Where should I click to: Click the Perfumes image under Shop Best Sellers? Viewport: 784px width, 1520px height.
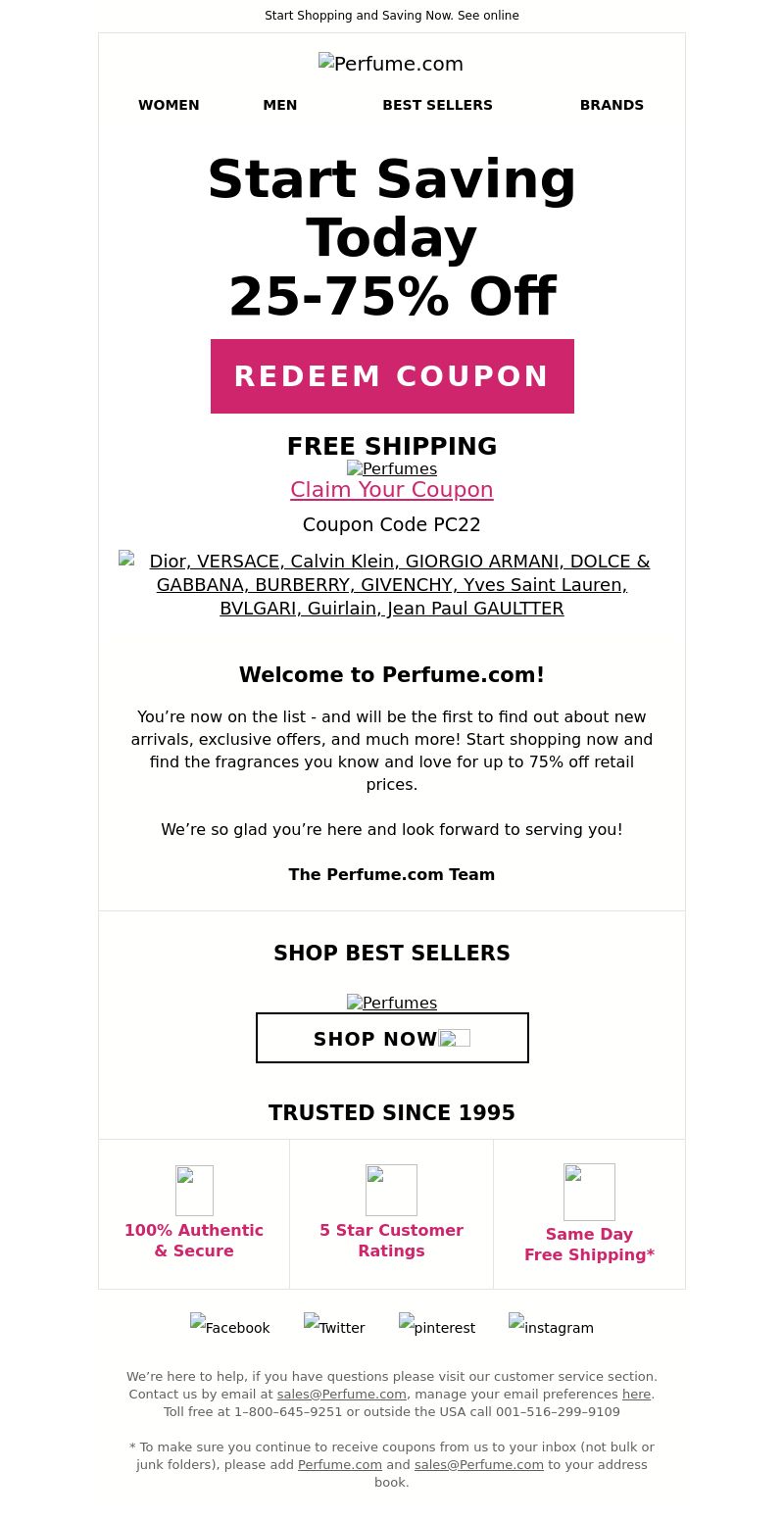(392, 1003)
